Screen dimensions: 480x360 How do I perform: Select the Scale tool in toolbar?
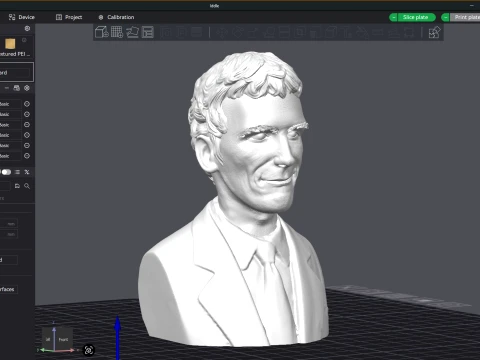[x=253, y=32]
